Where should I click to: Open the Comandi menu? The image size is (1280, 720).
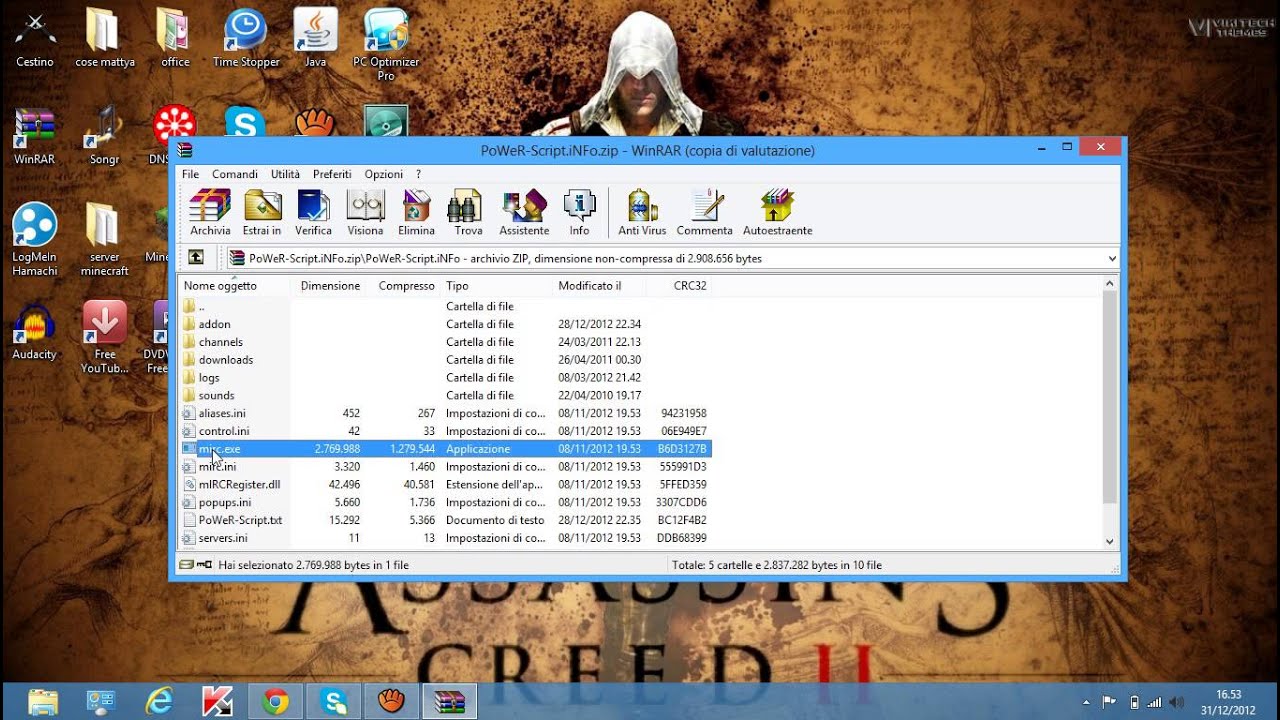coord(235,174)
